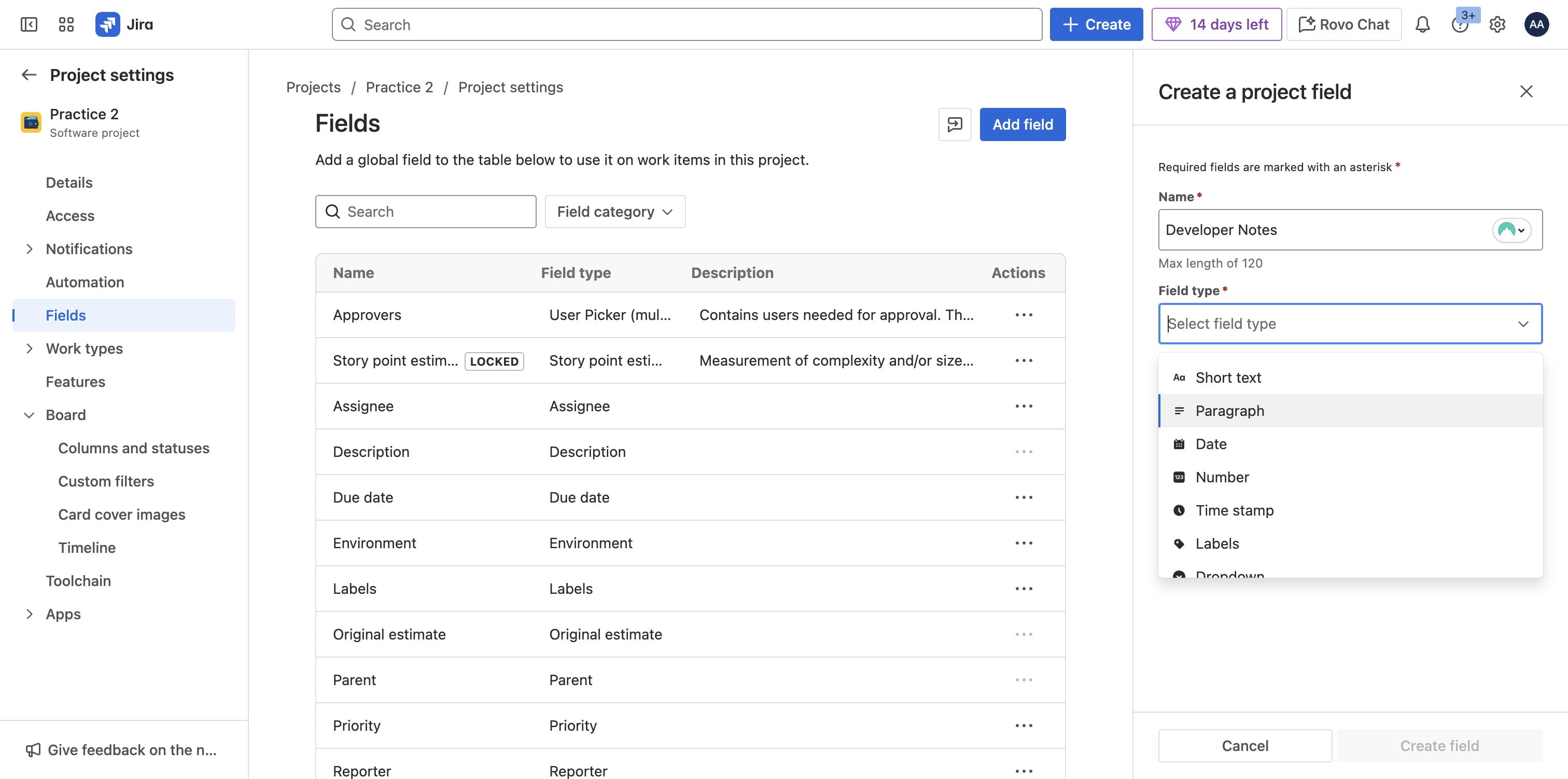Click the Select field type dropdown
This screenshot has width=1568, height=779.
click(1350, 324)
